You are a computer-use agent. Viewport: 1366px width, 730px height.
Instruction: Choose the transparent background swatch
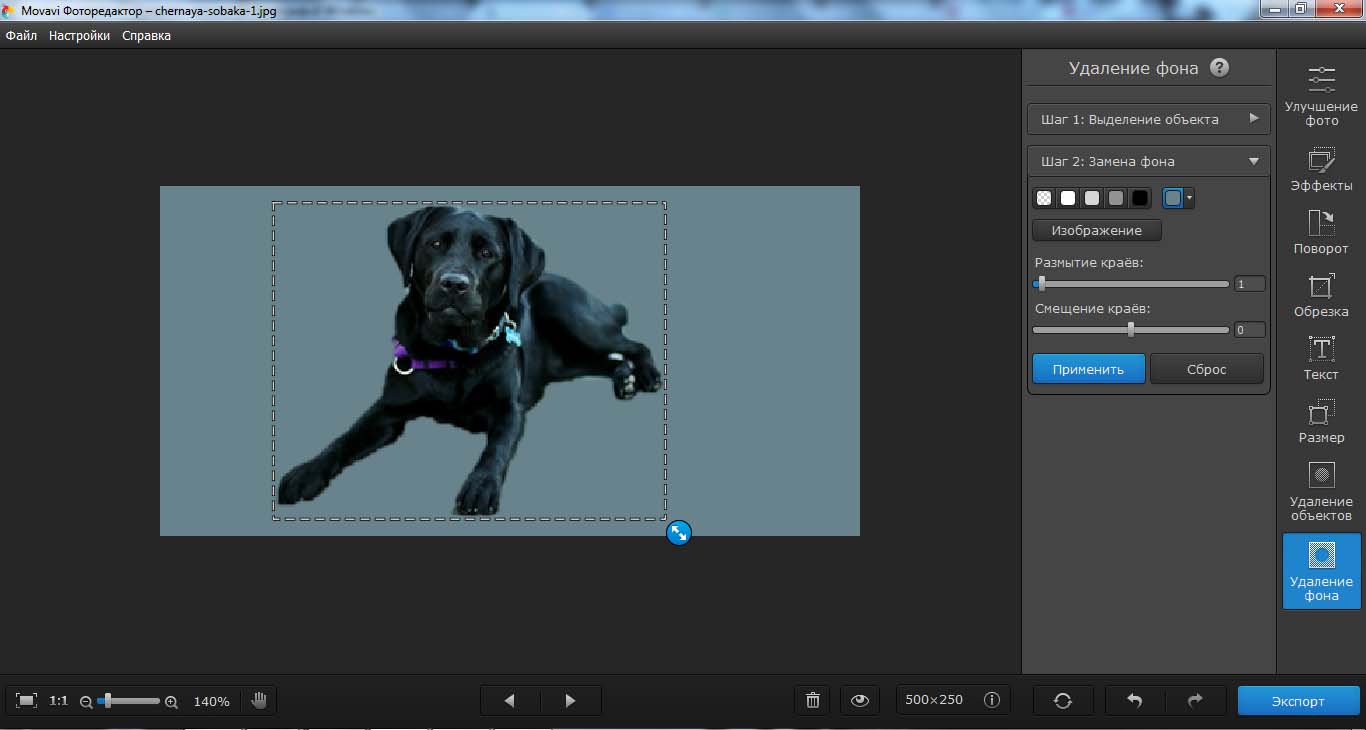tap(1044, 198)
